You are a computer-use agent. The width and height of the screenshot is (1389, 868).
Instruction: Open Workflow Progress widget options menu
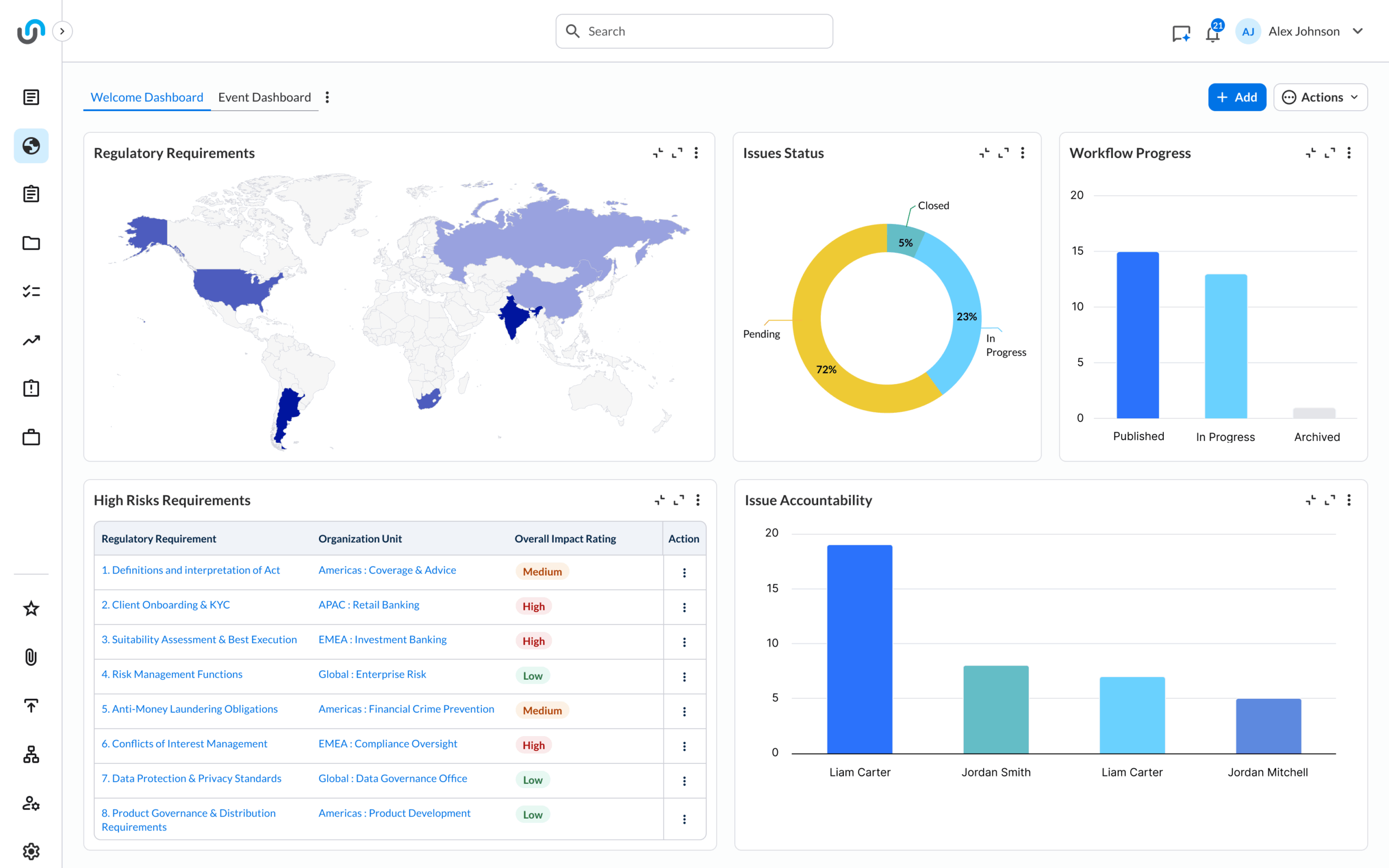tap(1349, 152)
